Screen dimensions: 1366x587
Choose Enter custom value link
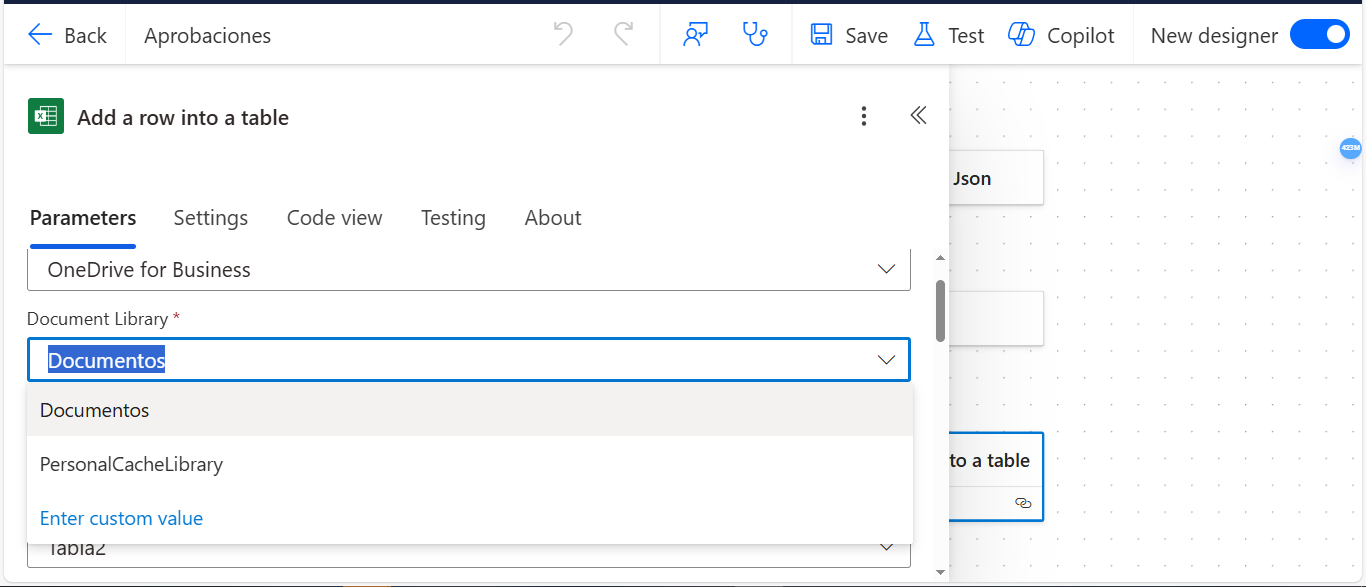pyautogui.click(x=121, y=518)
